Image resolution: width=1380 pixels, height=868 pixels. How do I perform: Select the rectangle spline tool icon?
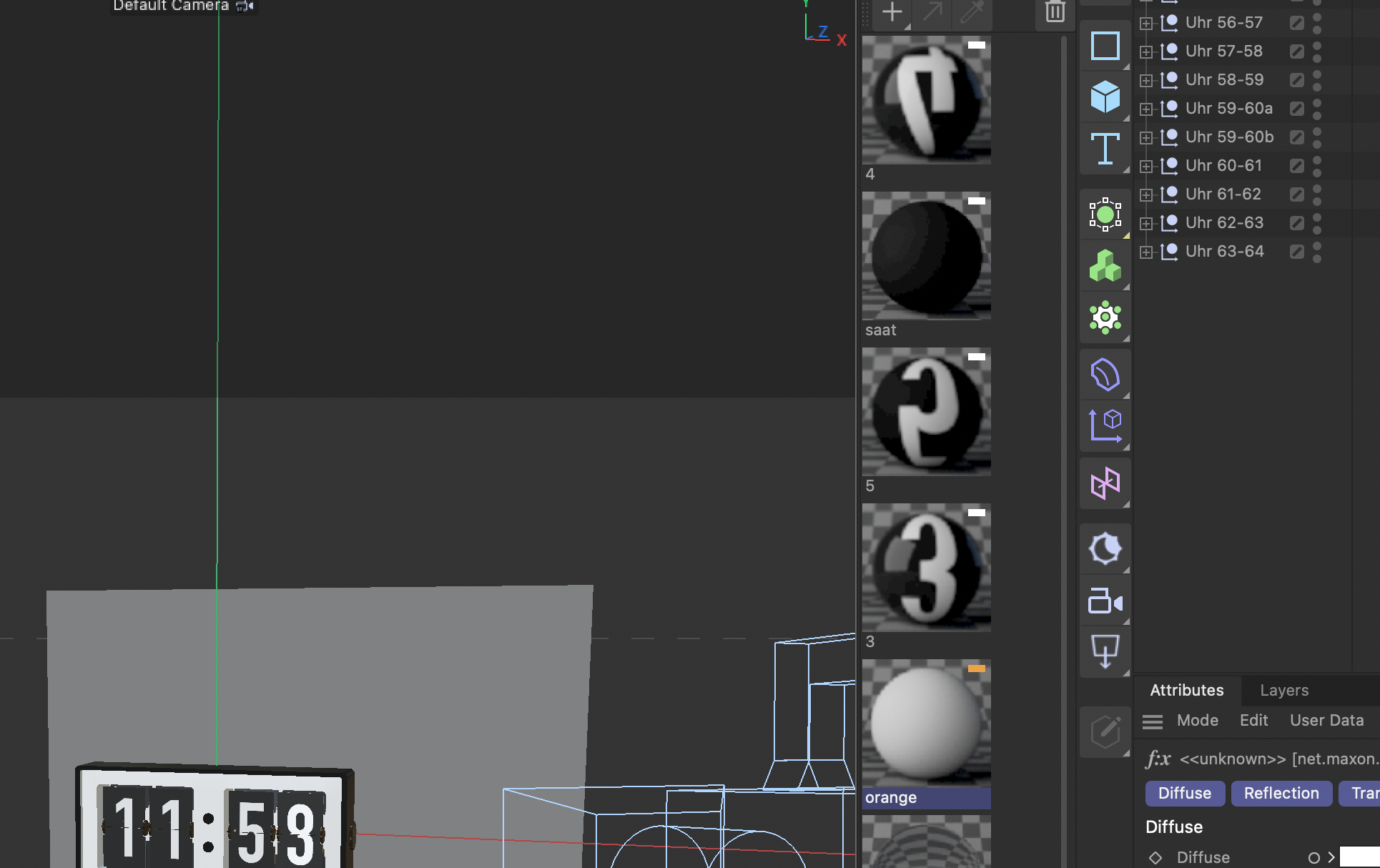click(1105, 46)
